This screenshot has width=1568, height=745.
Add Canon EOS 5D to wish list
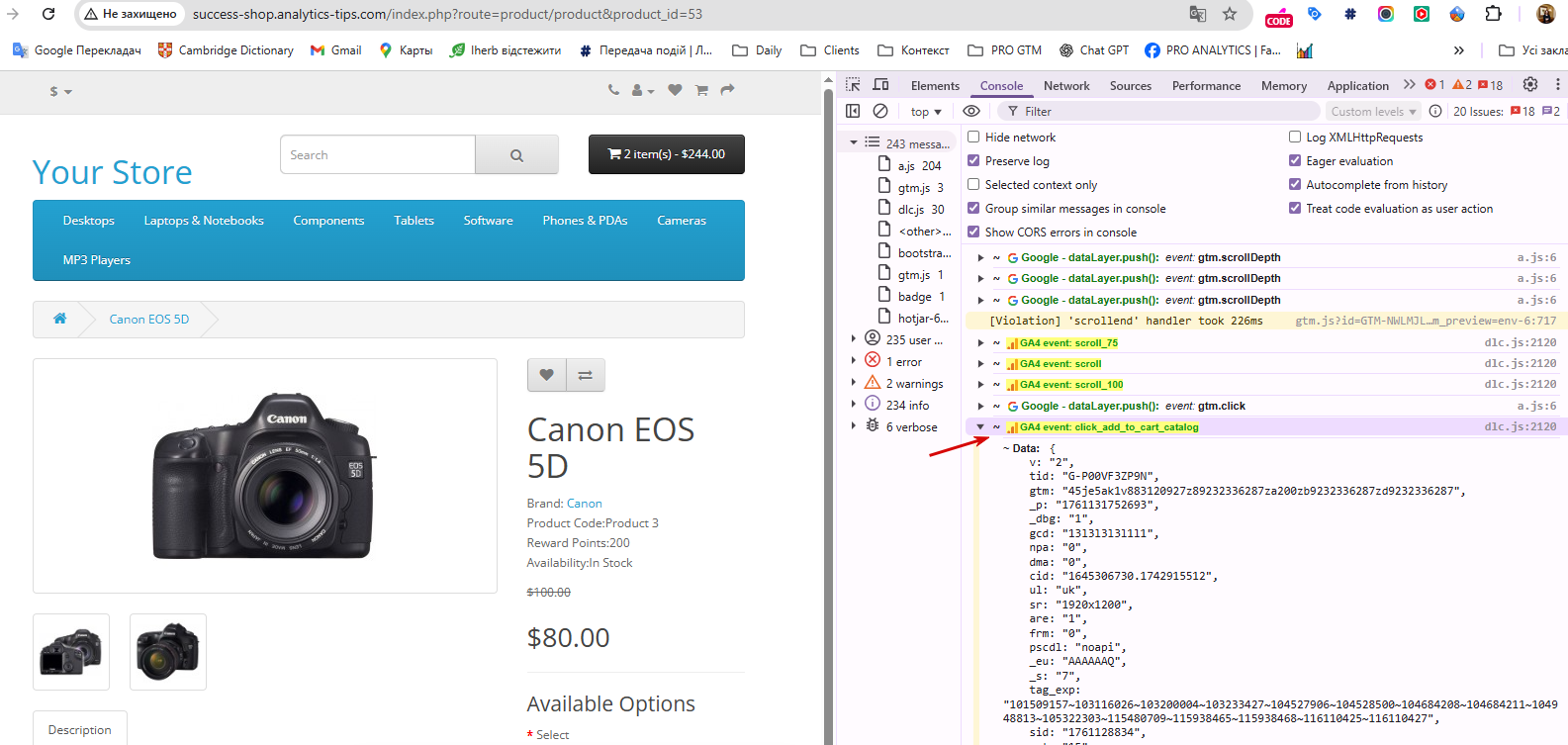coord(547,375)
